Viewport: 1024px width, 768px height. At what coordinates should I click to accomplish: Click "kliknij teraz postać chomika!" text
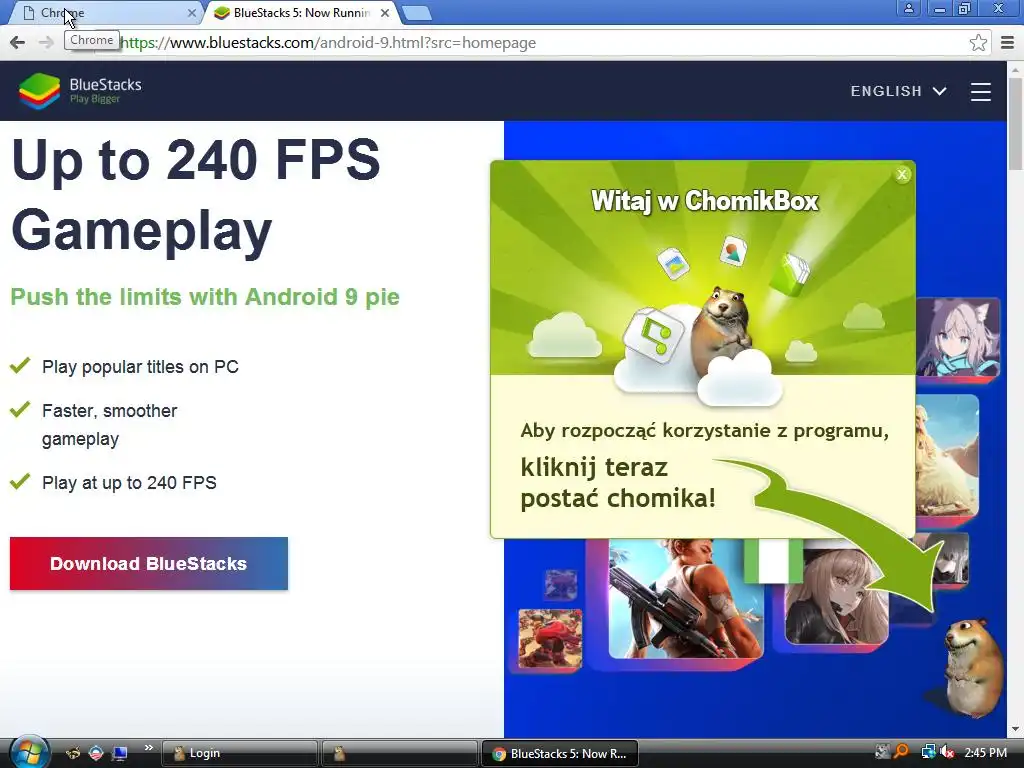coord(618,483)
